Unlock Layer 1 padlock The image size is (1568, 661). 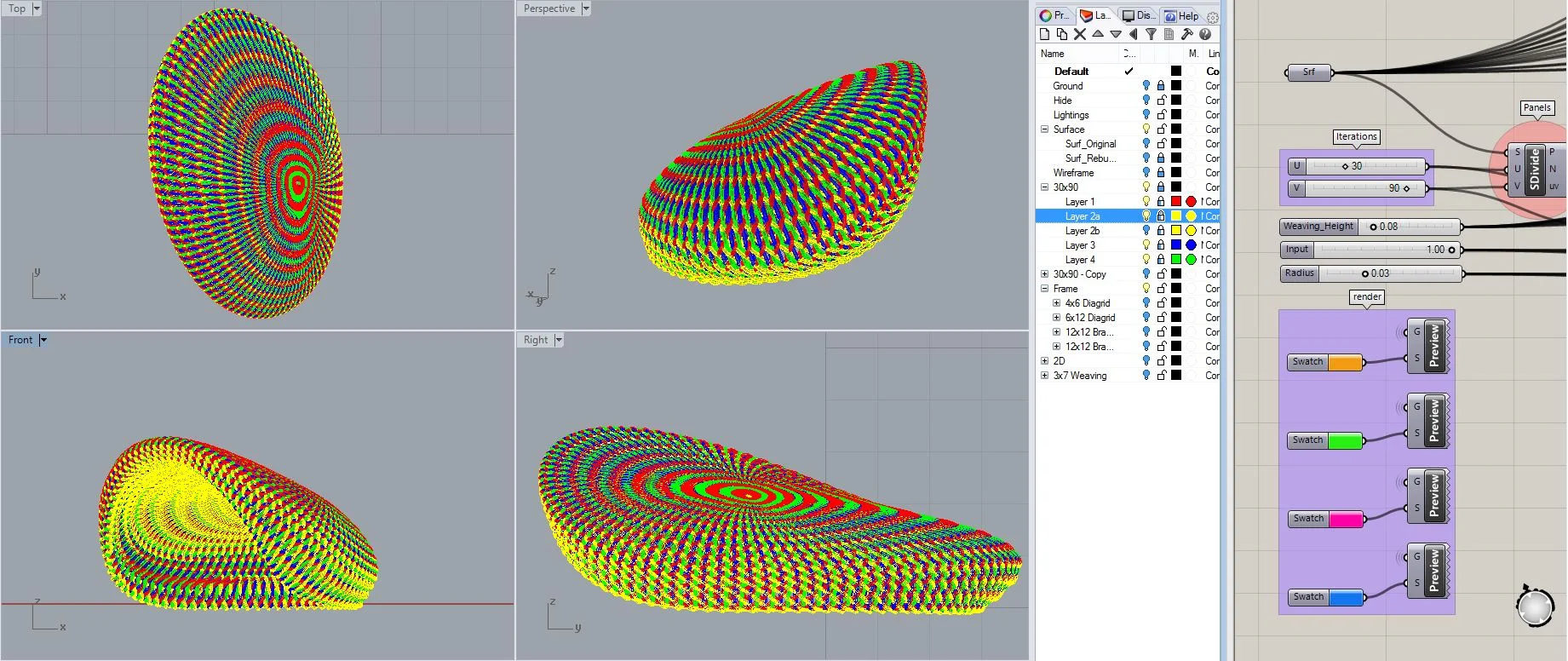pyautogui.click(x=1161, y=202)
